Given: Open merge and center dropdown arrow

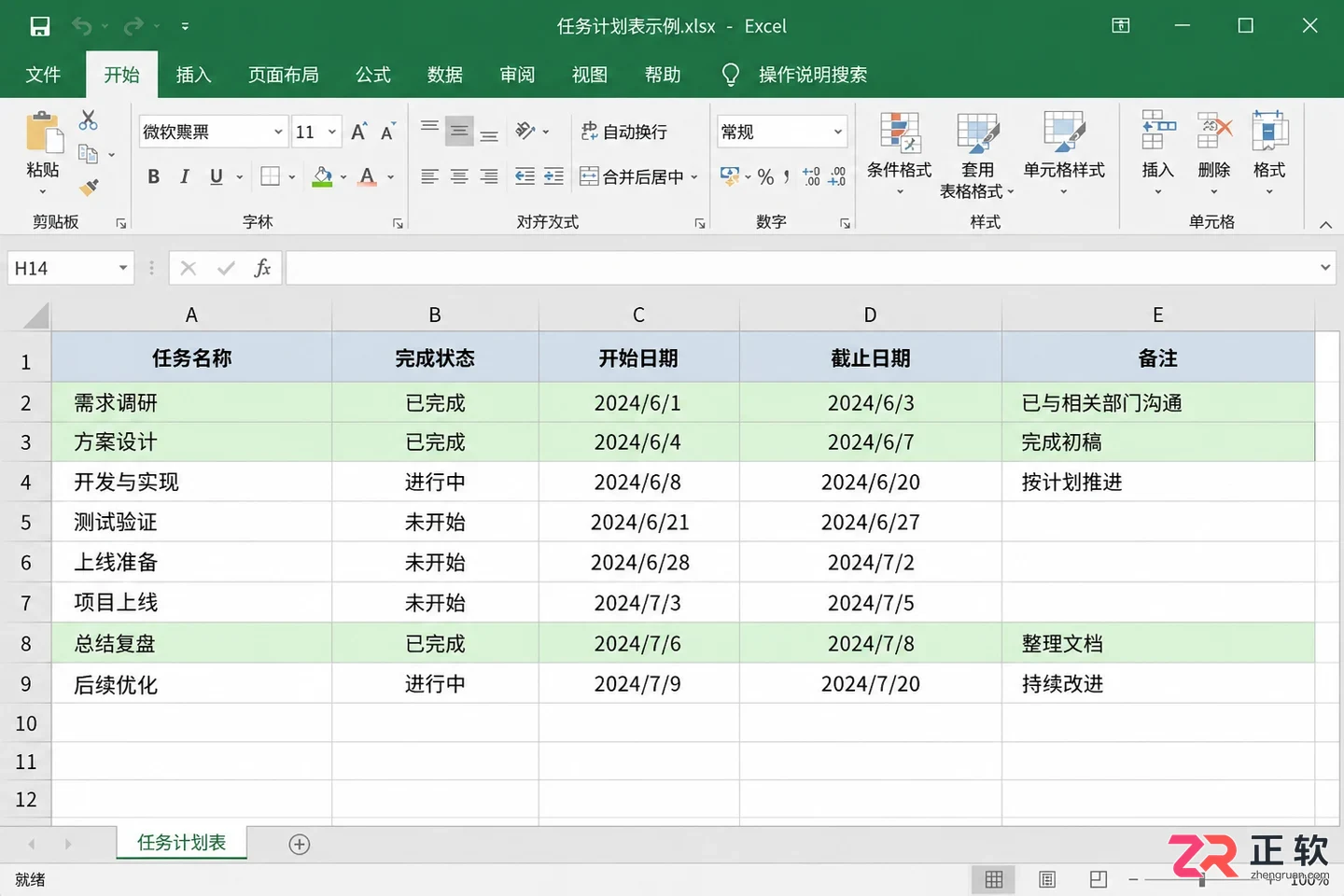Looking at the screenshot, I should tap(694, 177).
